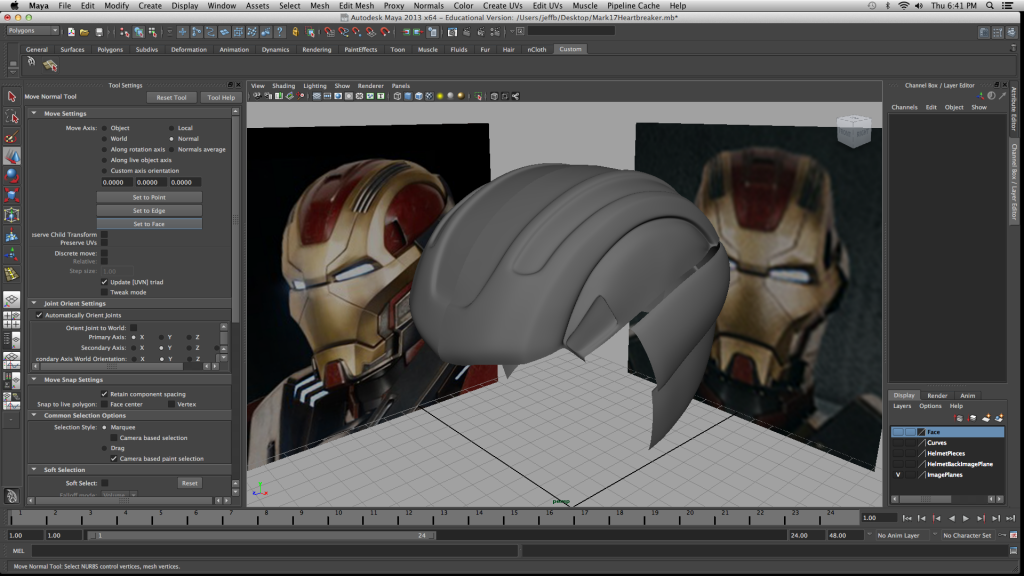Switch to the Polygons shelf tab
This screenshot has width=1024, height=576.
(110, 50)
